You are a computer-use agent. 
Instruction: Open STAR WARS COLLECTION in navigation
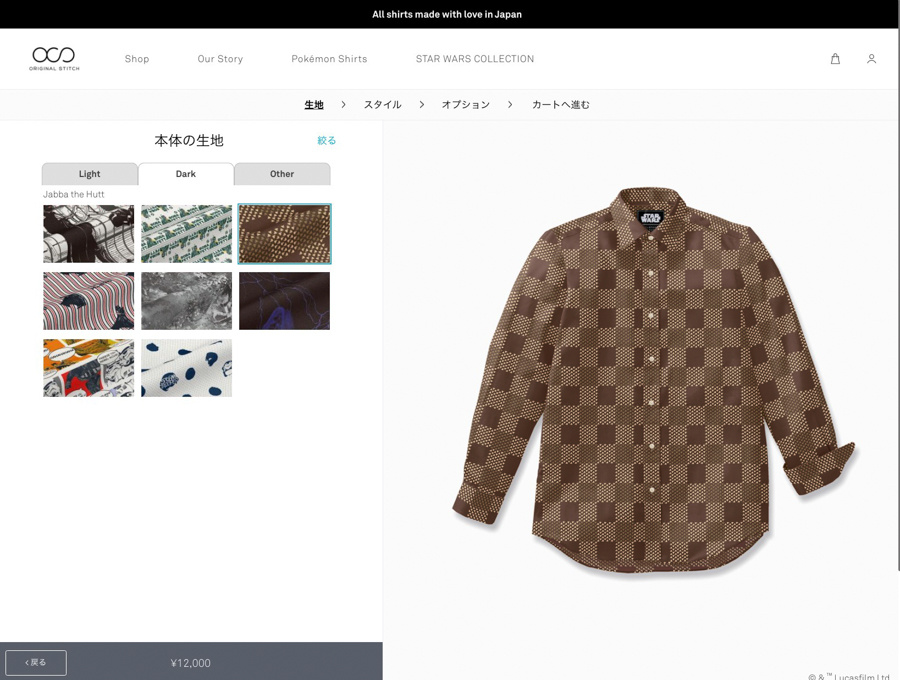475,59
